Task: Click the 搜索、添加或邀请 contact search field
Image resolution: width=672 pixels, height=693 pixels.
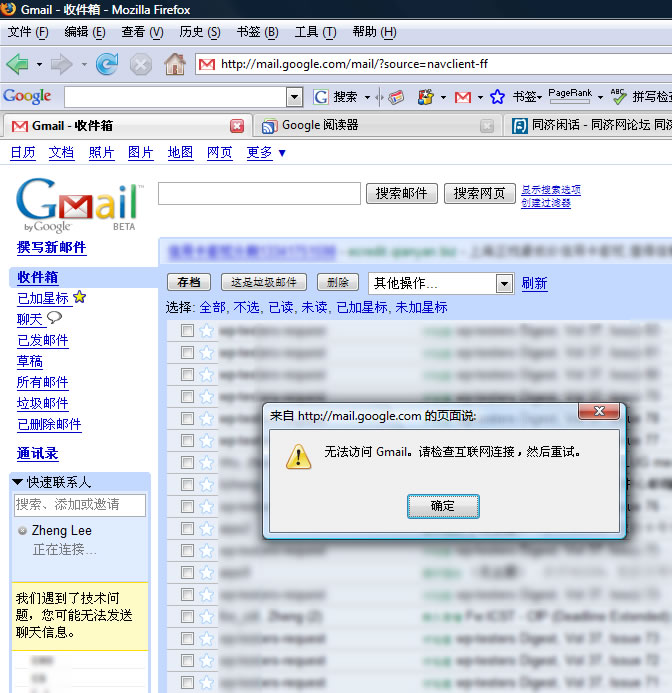Action: point(80,505)
